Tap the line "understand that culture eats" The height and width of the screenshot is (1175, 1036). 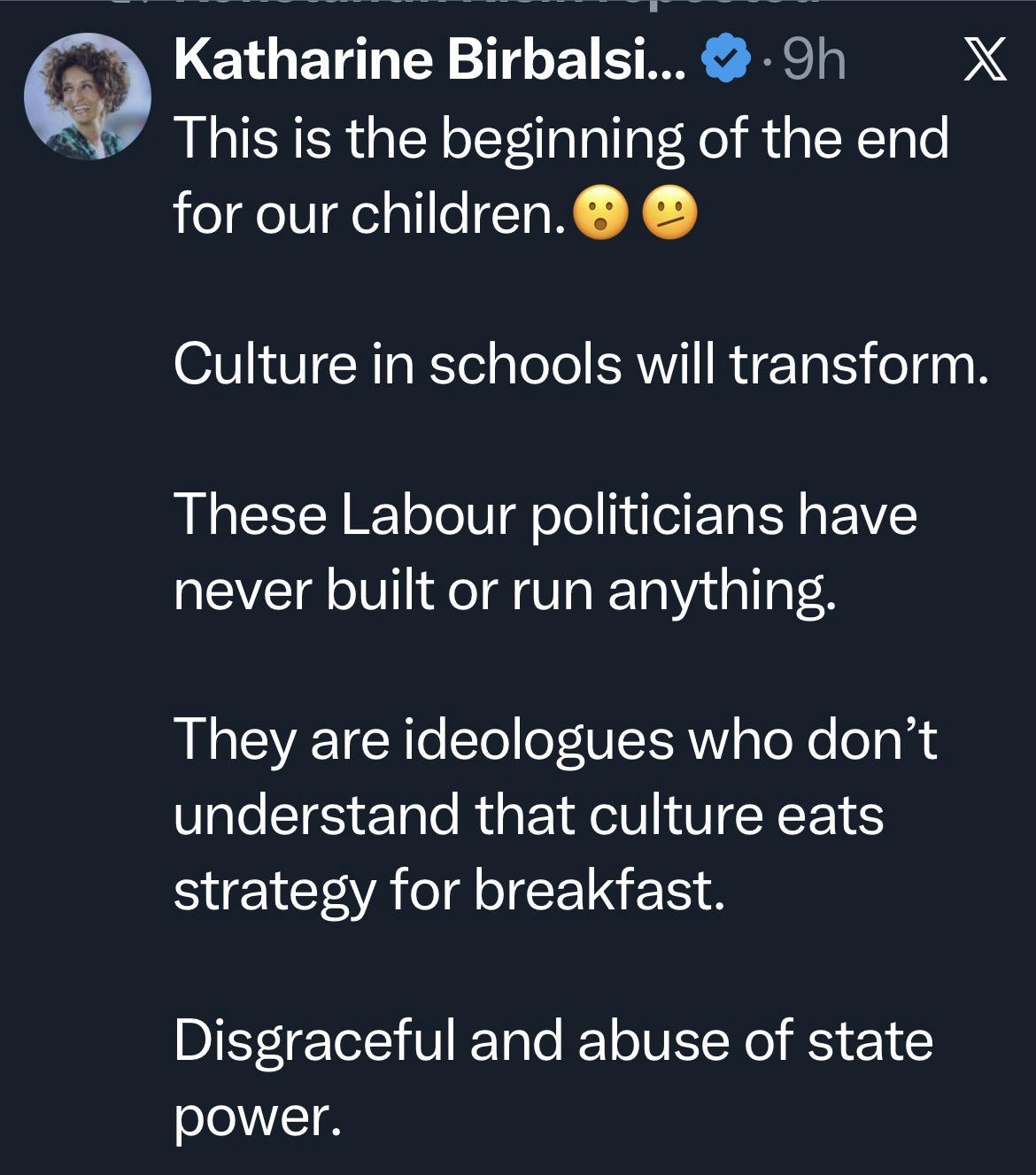528,815
